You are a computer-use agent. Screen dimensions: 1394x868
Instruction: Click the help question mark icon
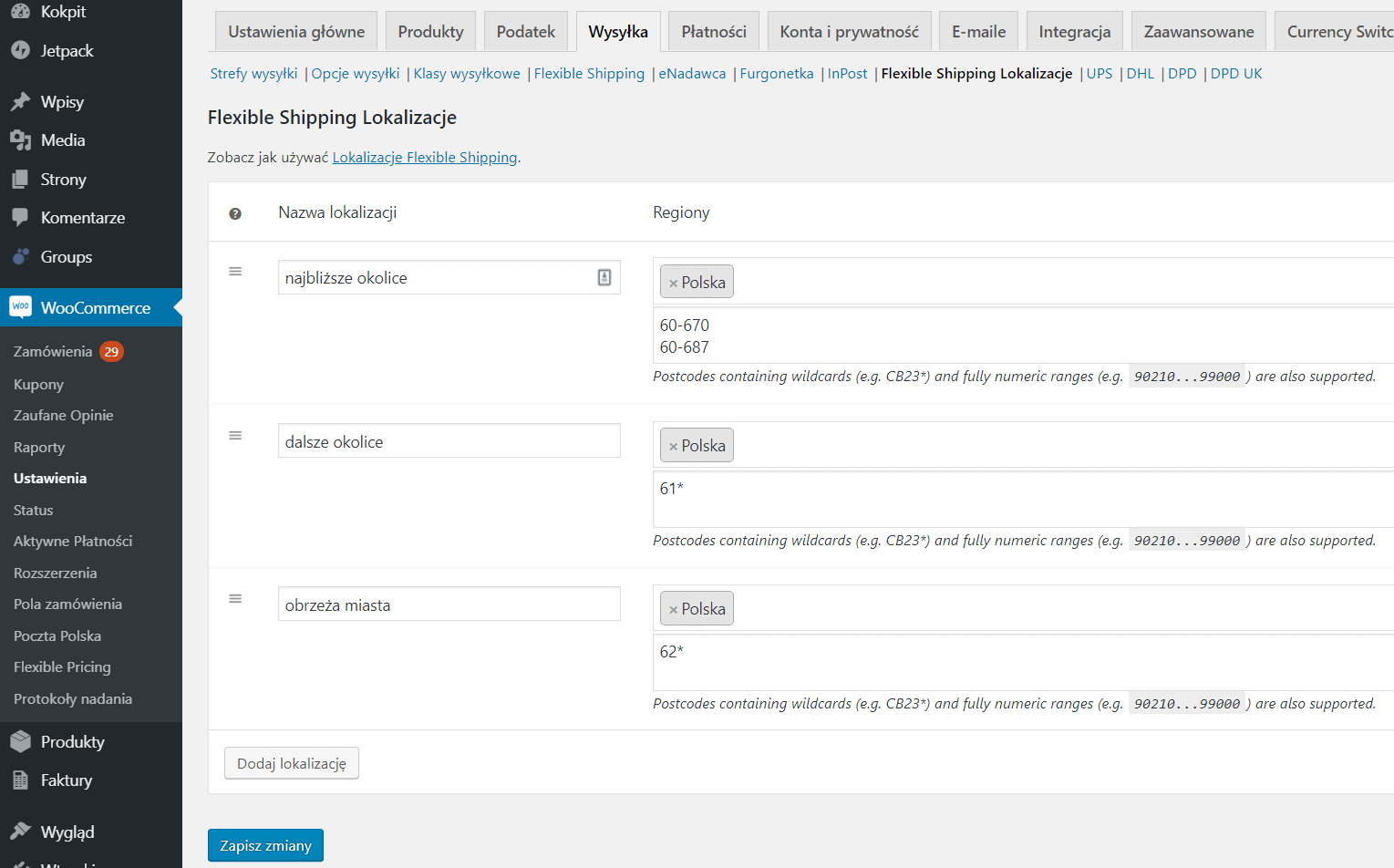point(235,213)
